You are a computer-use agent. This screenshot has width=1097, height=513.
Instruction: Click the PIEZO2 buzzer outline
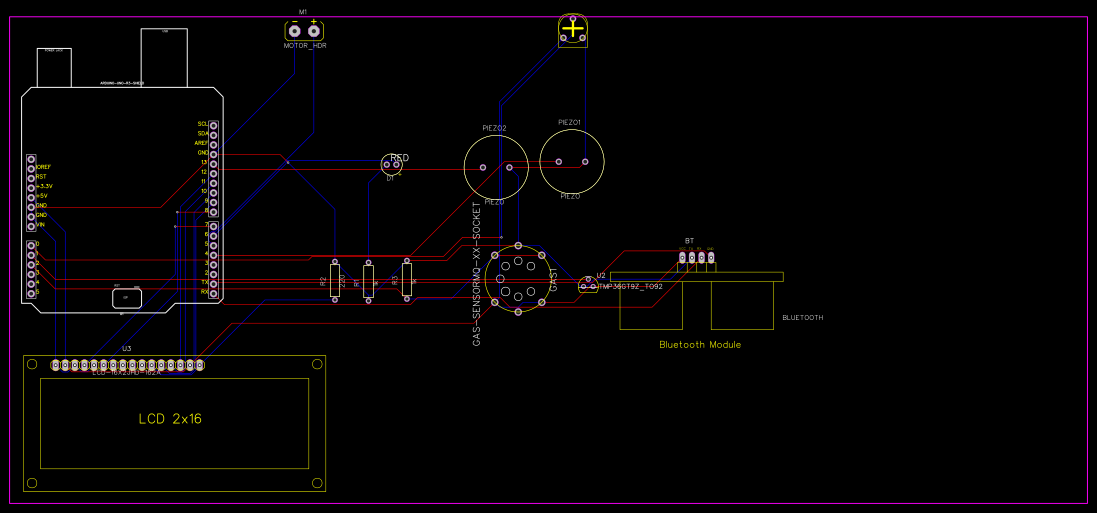pyautogui.click(x=496, y=167)
